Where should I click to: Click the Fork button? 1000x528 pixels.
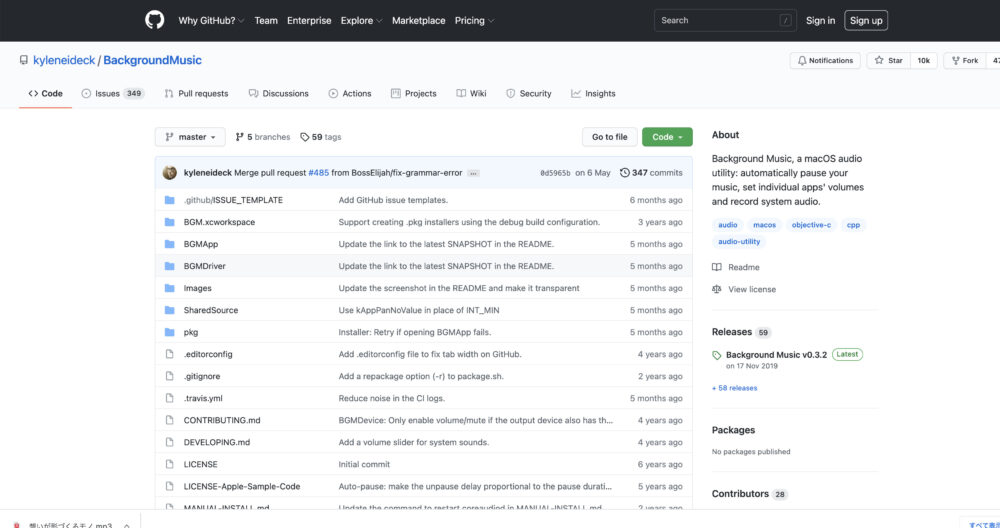(965, 61)
